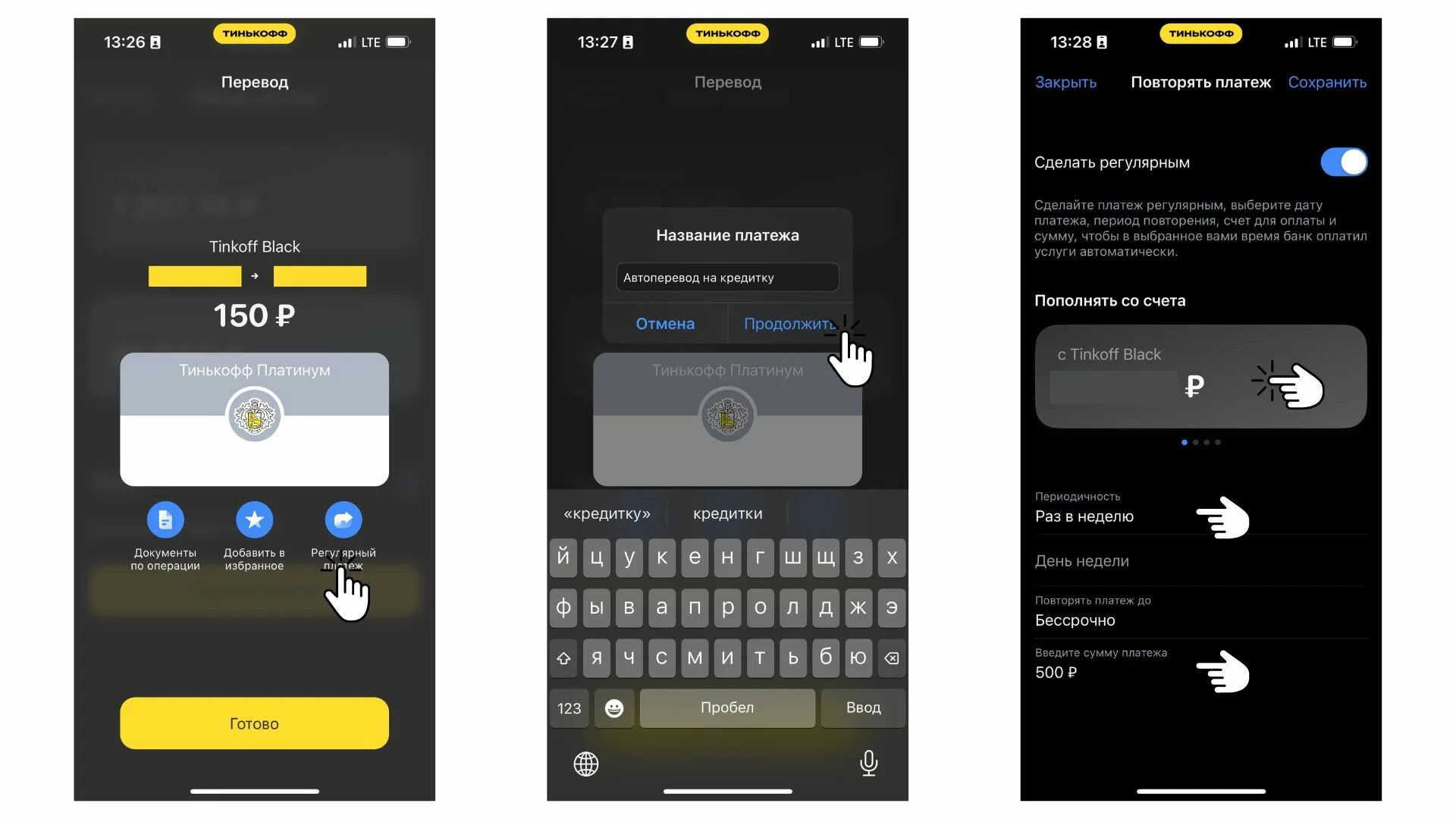Click Отмена to dismiss payment name dialog
Viewport: 1456px width, 819px height.
[x=665, y=322]
